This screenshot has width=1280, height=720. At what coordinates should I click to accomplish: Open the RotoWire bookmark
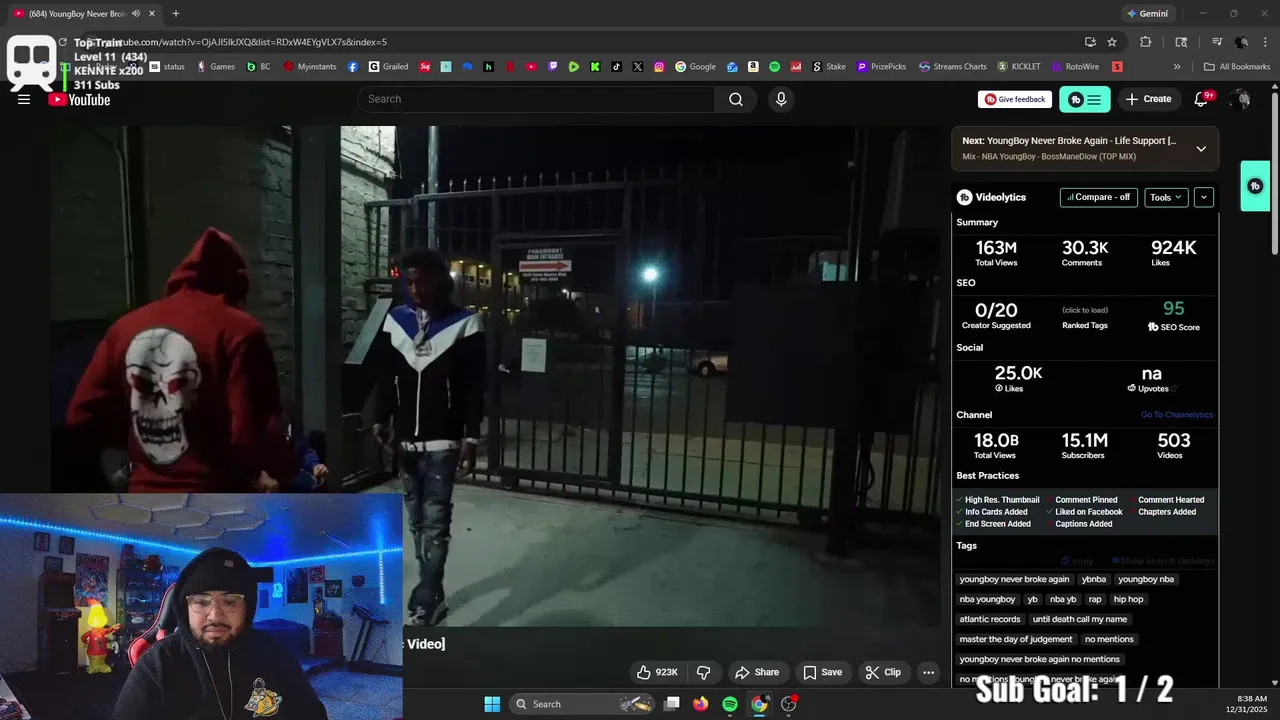[1075, 67]
